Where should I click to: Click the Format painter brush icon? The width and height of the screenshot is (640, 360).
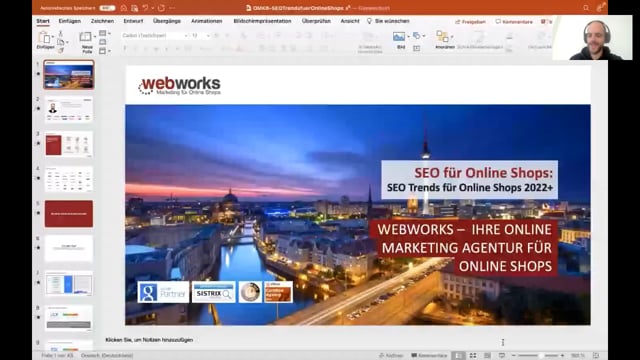(61, 51)
